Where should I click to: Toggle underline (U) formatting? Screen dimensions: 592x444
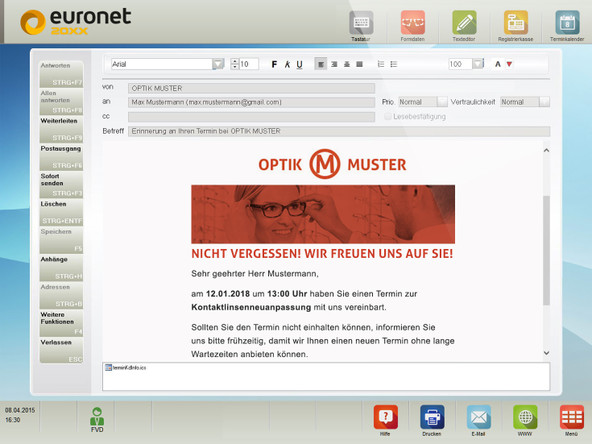click(299, 64)
